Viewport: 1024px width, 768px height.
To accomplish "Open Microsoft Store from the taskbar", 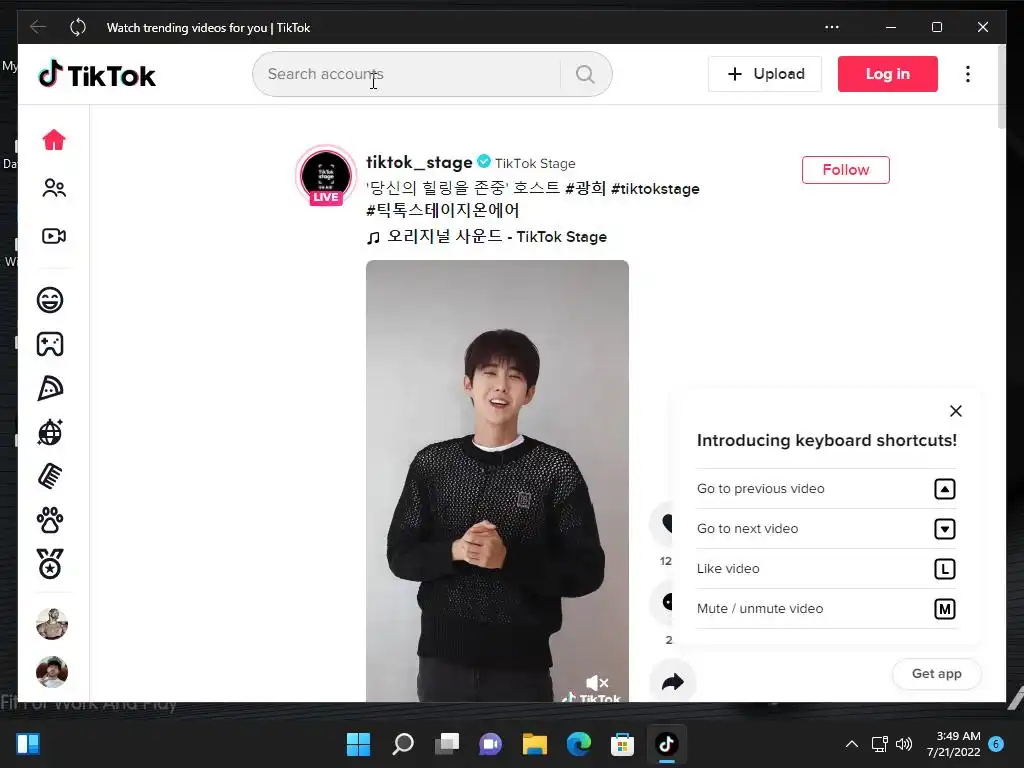I will coord(622,744).
